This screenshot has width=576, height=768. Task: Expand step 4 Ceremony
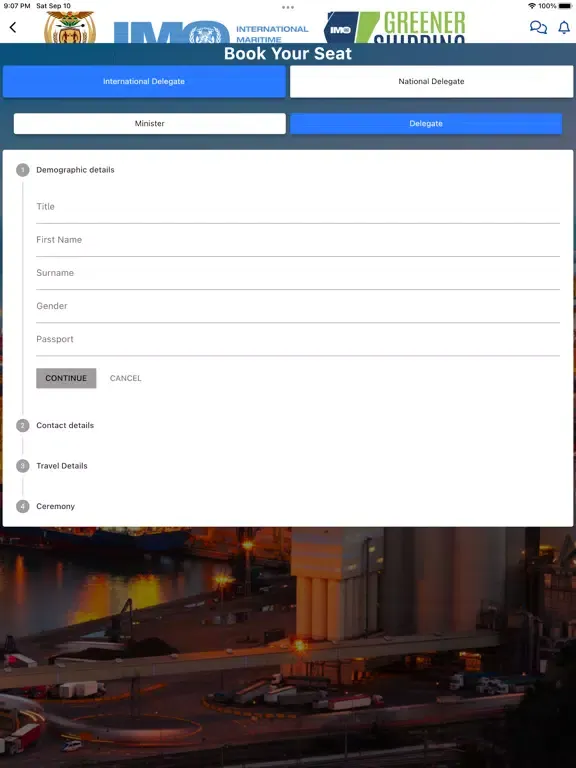pyautogui.click(x=46, y=506)
